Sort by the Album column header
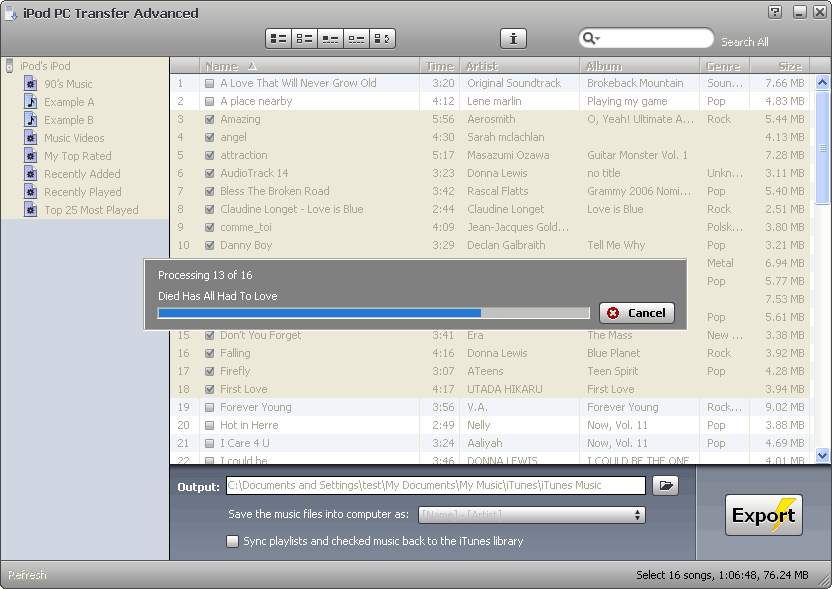 click(639, 66)
